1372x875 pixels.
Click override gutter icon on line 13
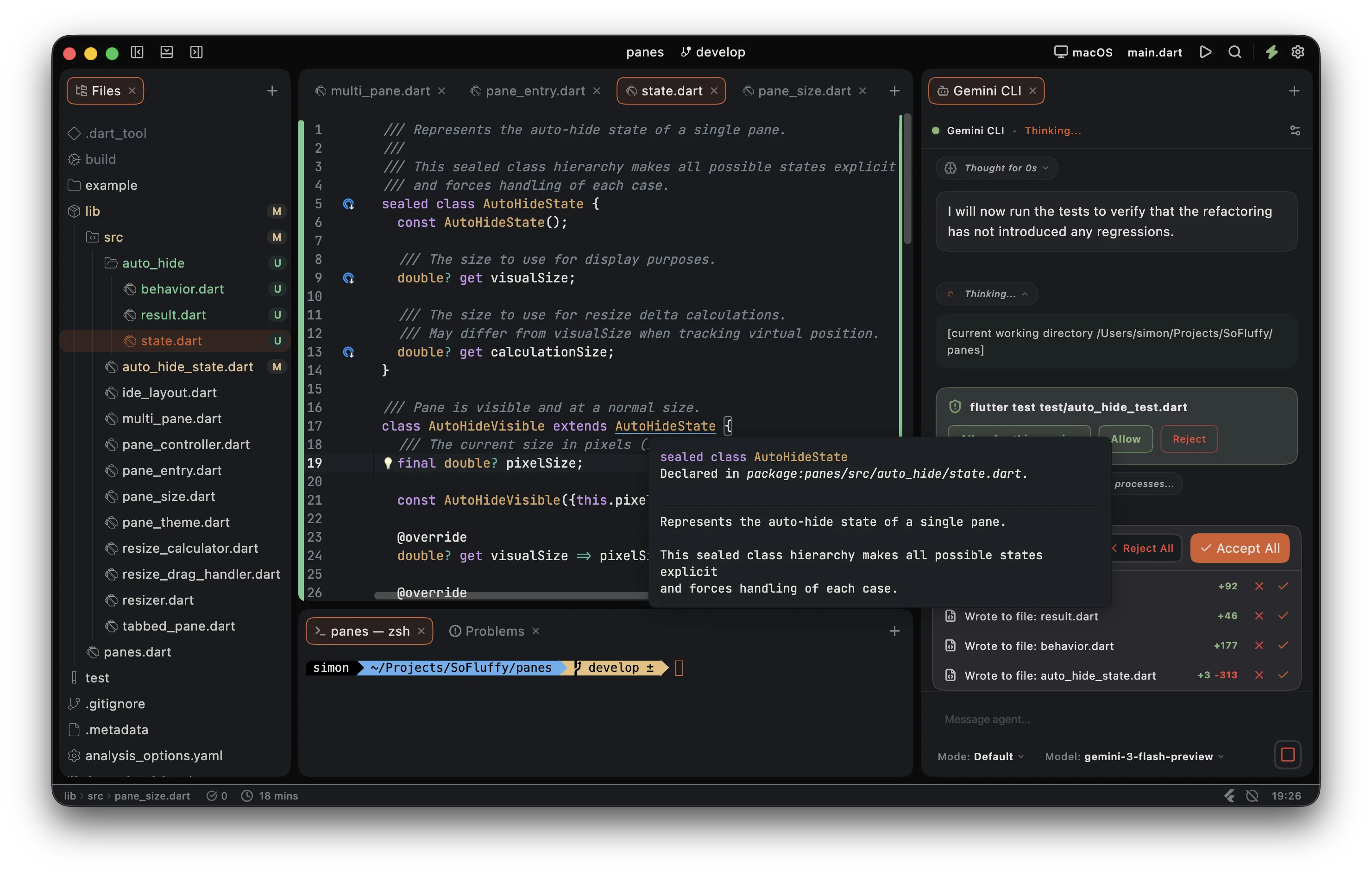(x=349, y=352)
